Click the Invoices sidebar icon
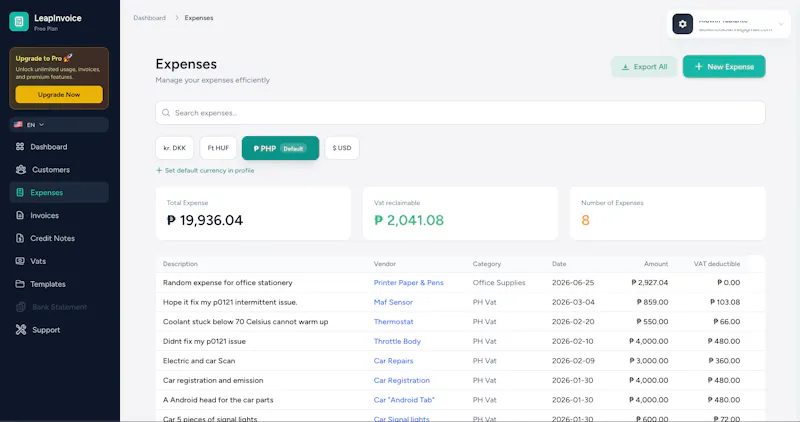 [20, 215]
